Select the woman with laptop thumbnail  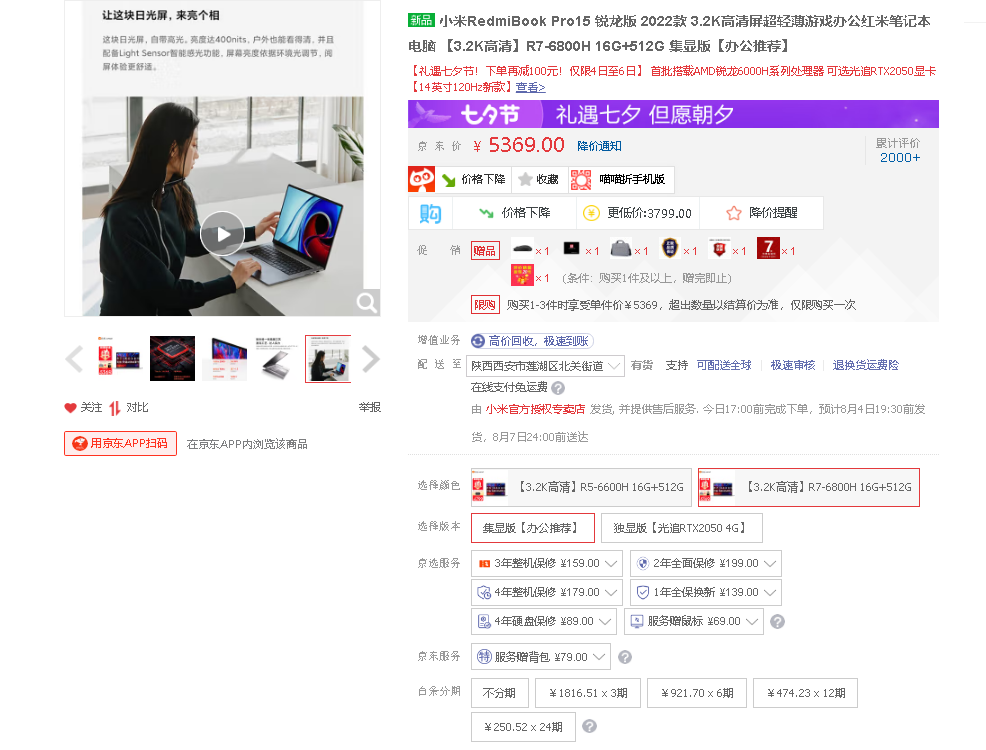(x=328, y=358)
